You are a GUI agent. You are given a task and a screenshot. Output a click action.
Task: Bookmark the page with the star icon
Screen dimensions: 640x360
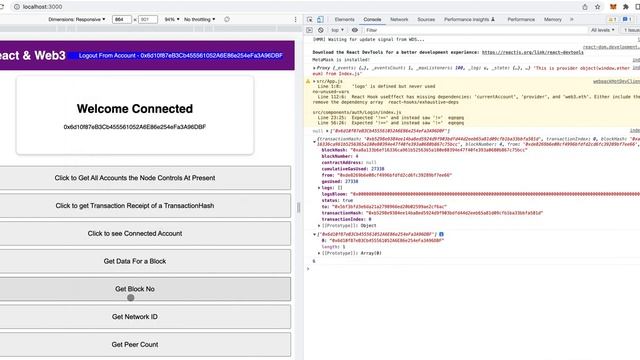(598, 7)
